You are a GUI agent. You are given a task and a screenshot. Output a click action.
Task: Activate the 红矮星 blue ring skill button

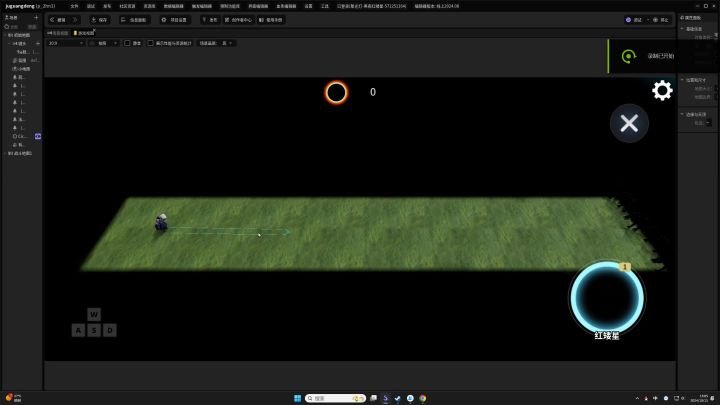(607, 298)
